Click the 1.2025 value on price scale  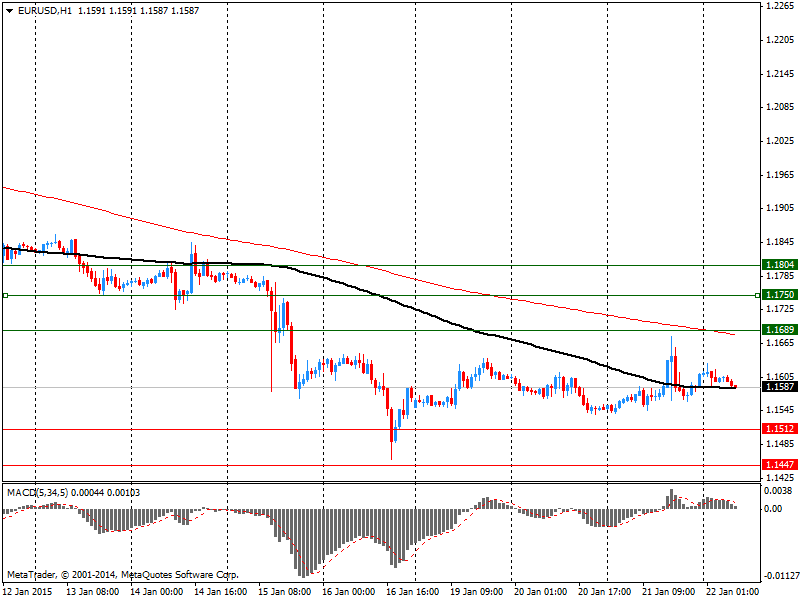pos(781,141)
